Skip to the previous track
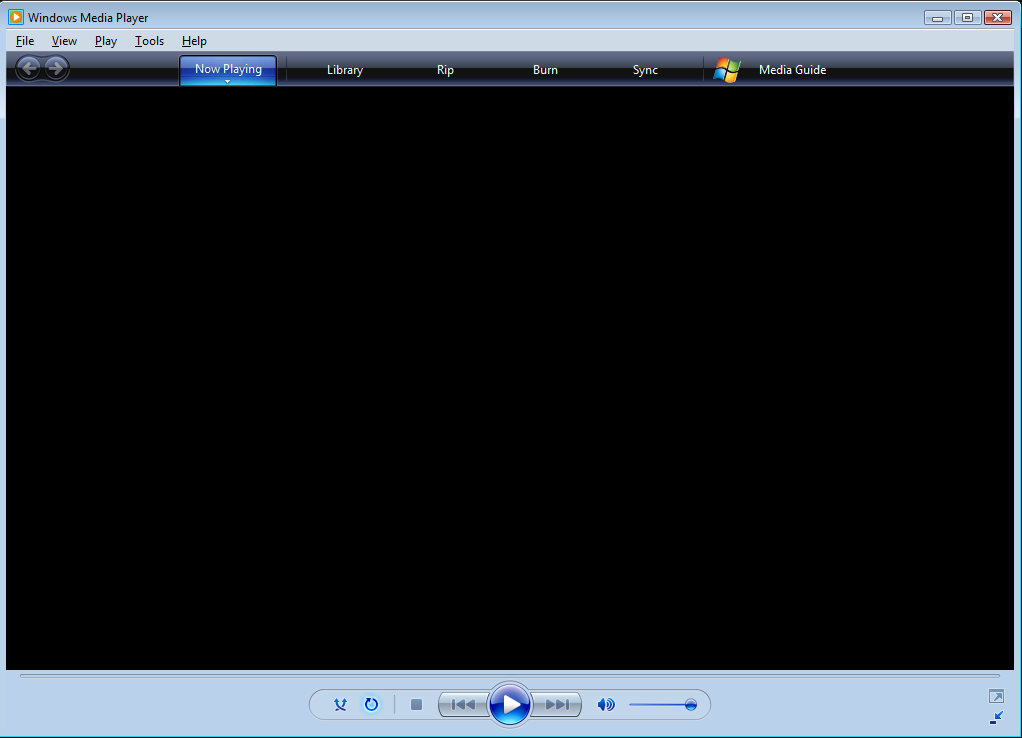The height and width of the screenshot is (738, 1022). point(463,704)
